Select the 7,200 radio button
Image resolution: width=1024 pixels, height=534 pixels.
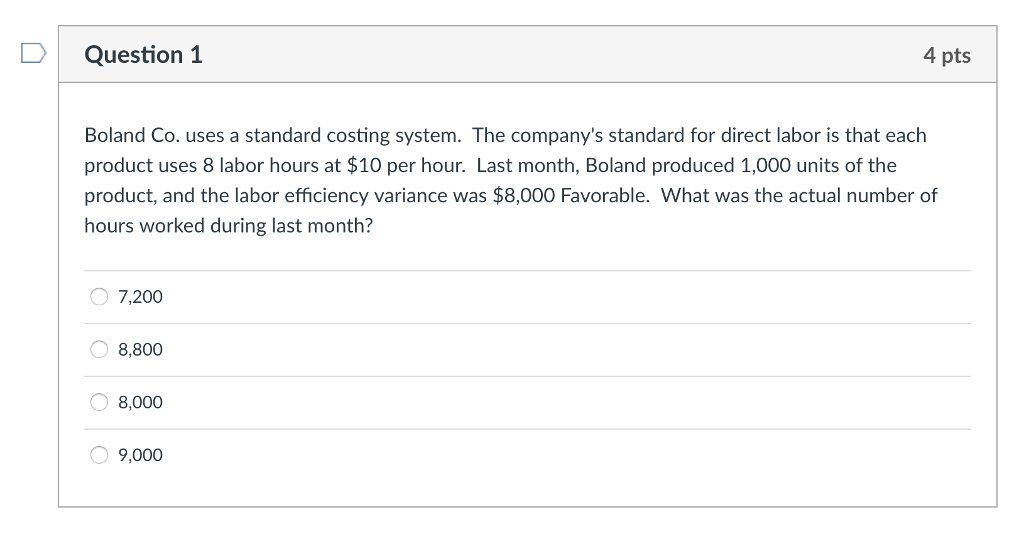pos(100,297)
